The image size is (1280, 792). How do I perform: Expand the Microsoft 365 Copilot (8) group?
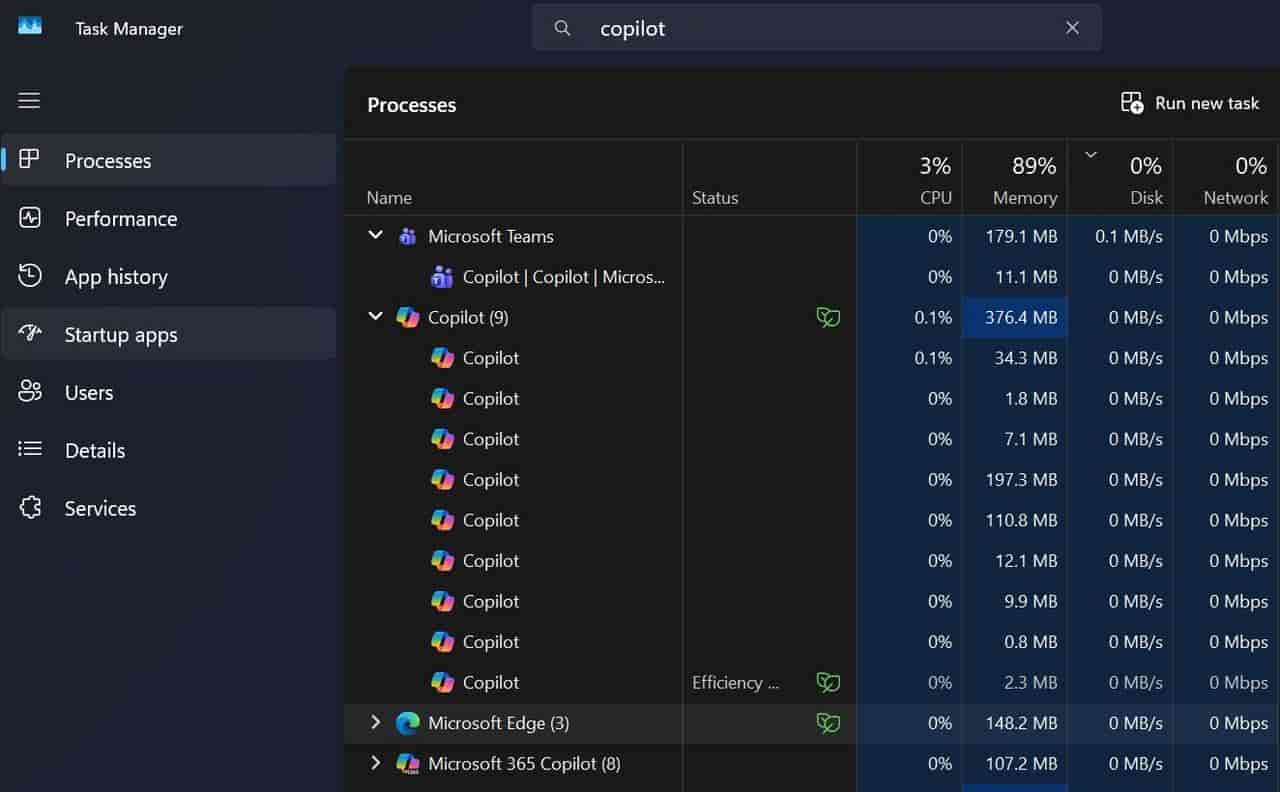pyautogui.click(x=376, y=763)
